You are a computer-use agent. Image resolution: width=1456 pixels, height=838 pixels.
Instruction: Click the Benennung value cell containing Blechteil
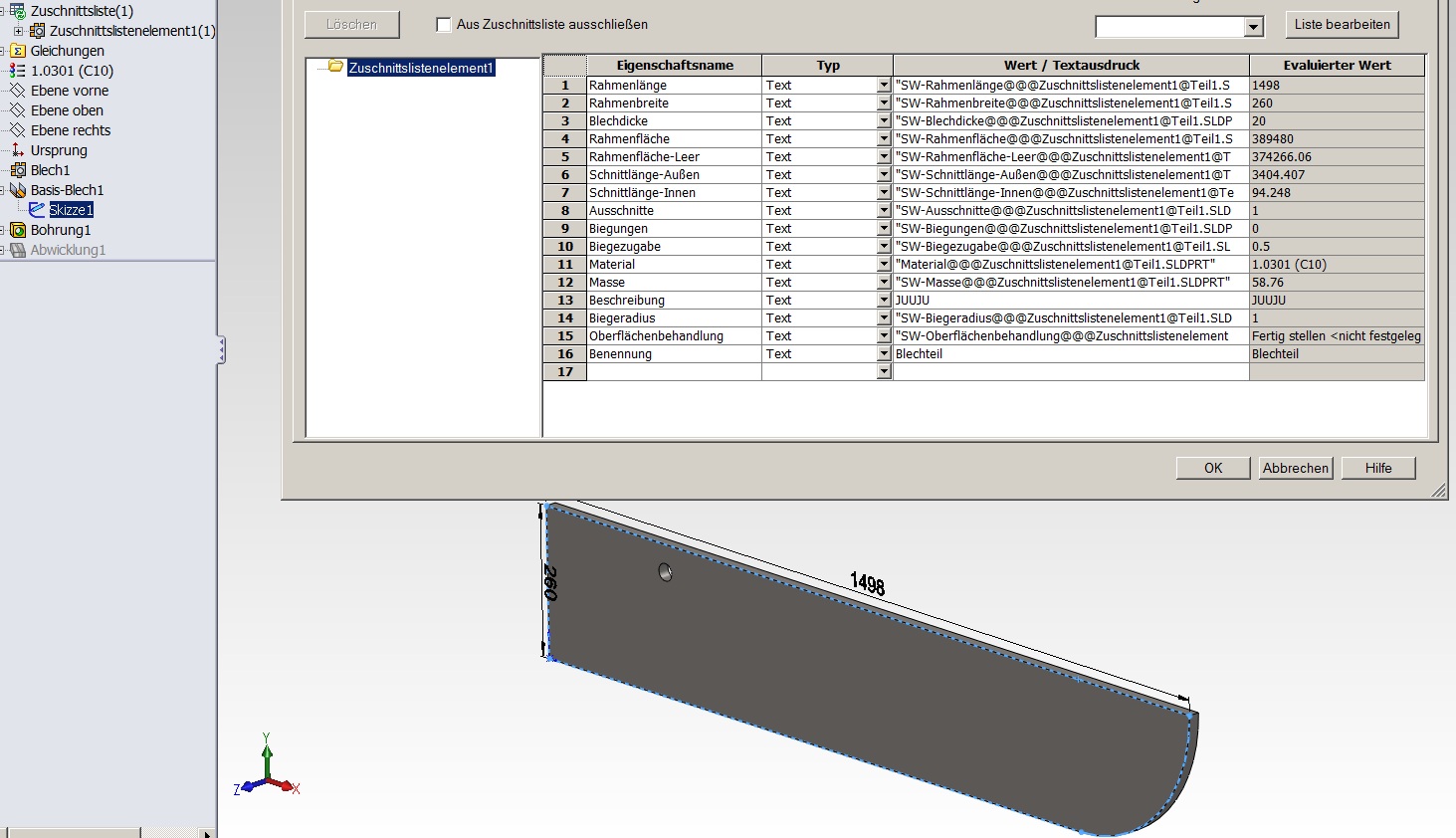[1071, 354]
